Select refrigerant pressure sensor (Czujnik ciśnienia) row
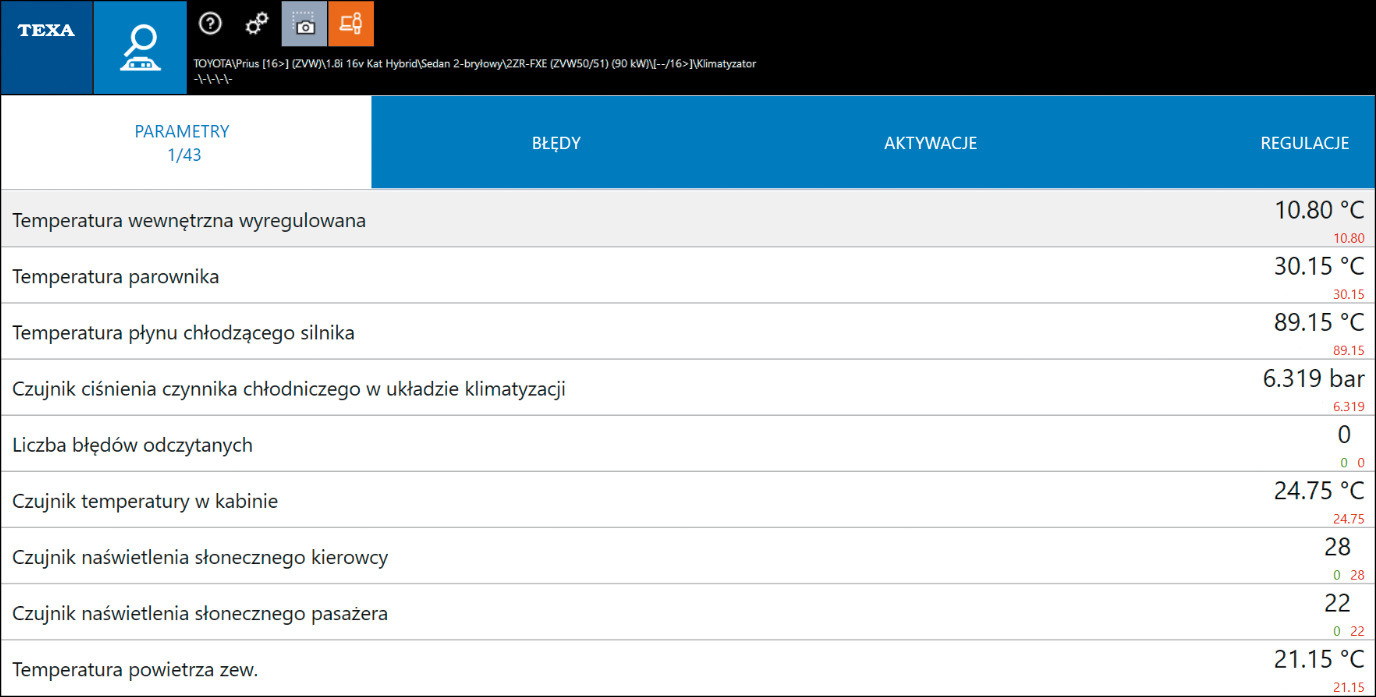Viewport: 1376px width, 697px height. (288, 389)
